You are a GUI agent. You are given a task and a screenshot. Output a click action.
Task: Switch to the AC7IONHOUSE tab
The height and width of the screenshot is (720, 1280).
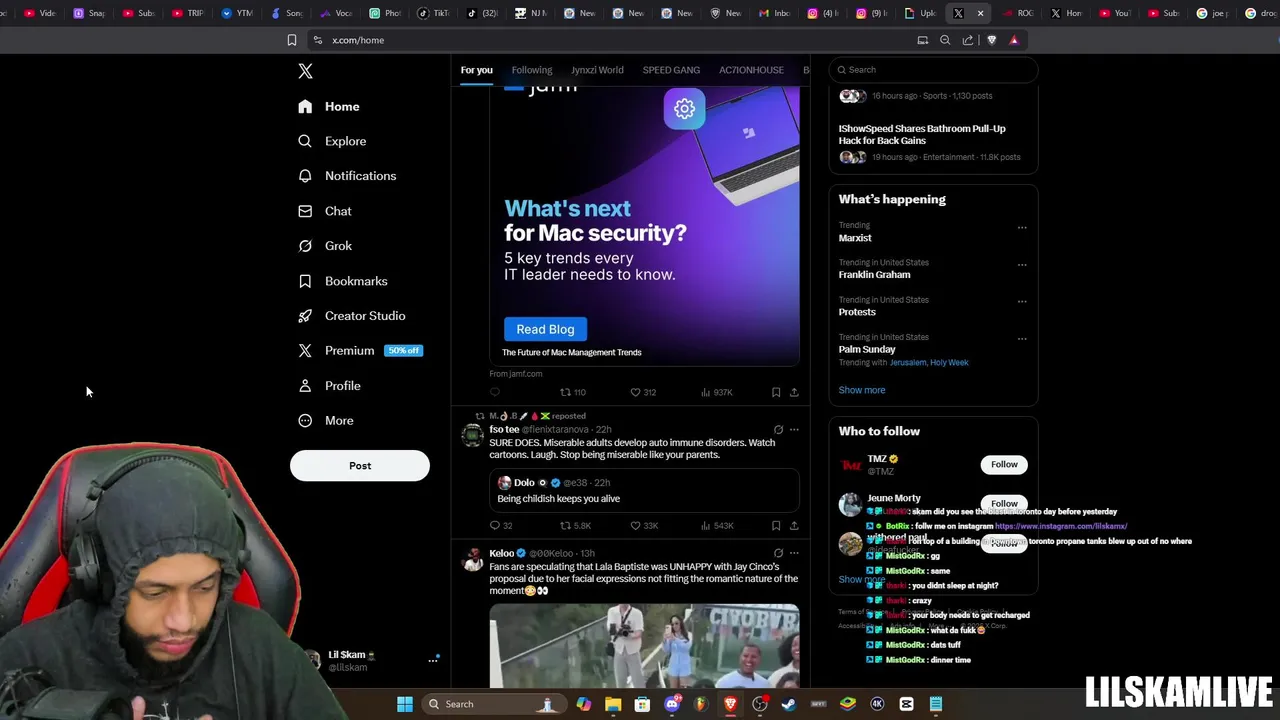pyautogui.click(x=751, y=70)
